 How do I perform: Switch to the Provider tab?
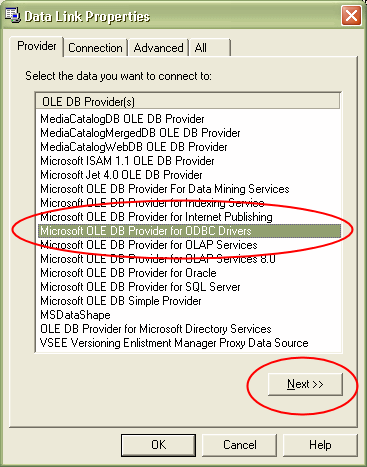click(37, 46)
